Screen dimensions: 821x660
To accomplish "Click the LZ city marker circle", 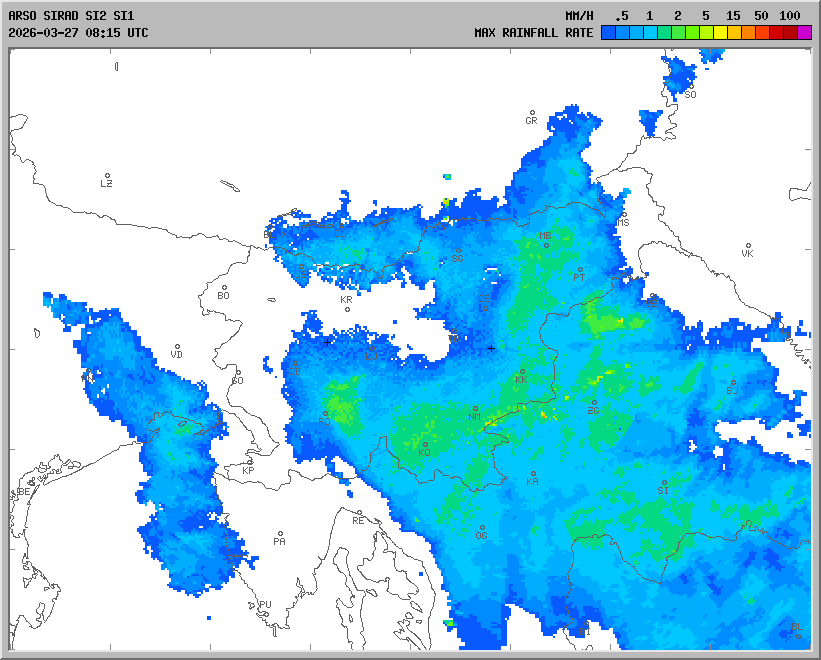I will (108, 175).
